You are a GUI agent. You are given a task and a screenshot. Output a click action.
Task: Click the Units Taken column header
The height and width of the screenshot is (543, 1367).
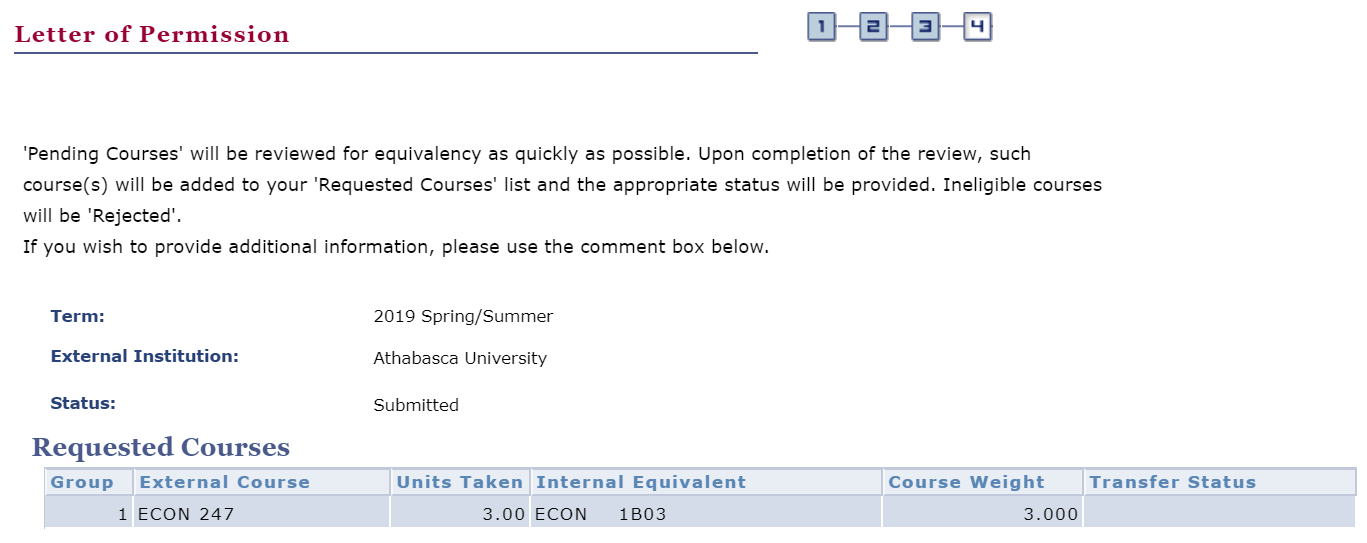click(459, 482)
